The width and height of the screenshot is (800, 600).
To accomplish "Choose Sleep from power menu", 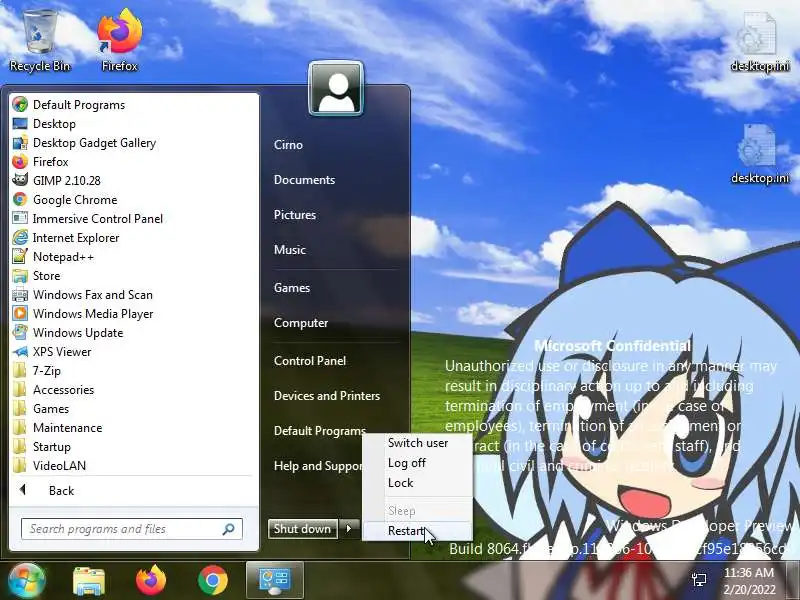I will [402, 511].
